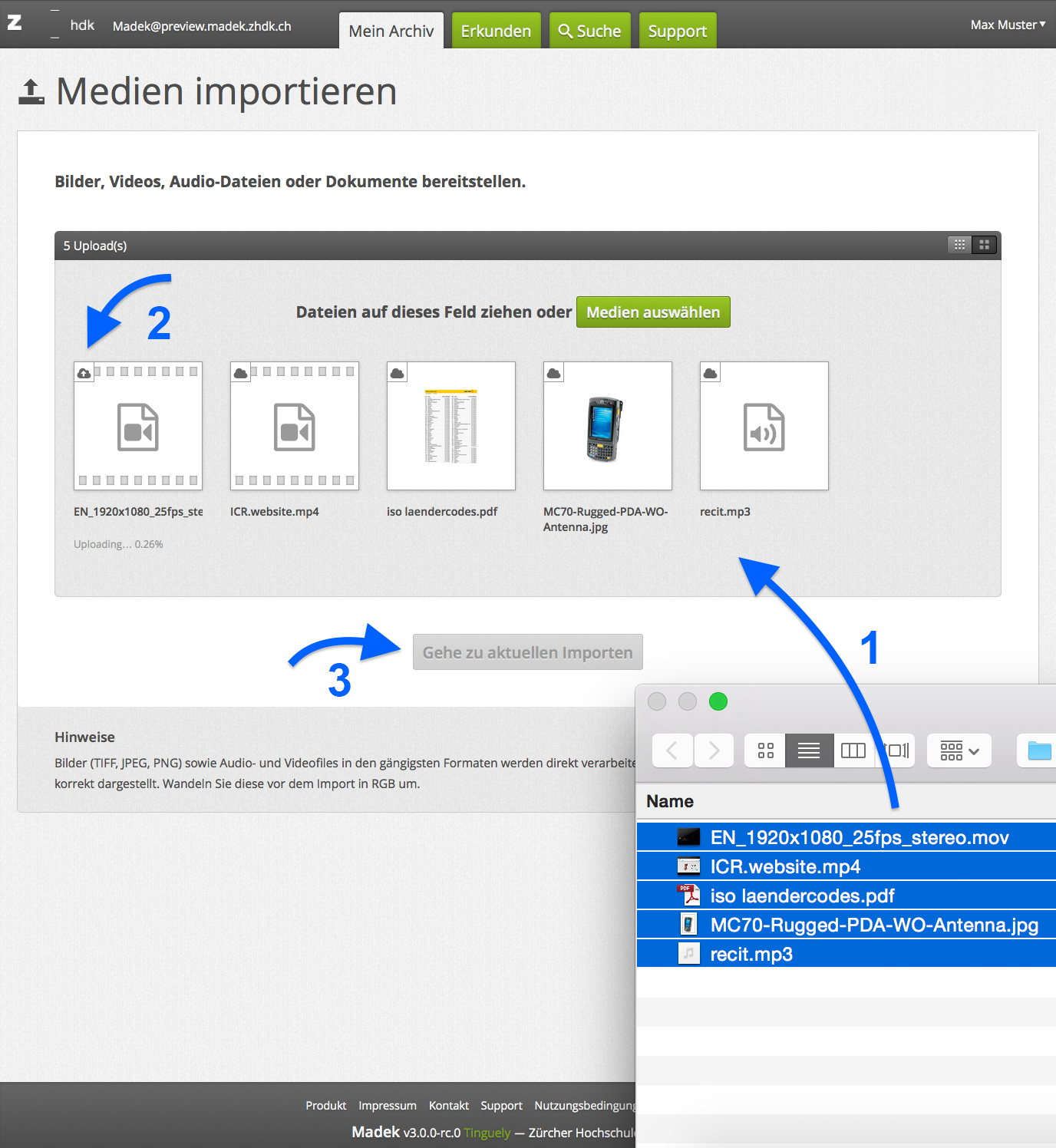This screenshot has height=1148, width=1056.
Task: Click the Name column header in Finder
Action: 670,801
